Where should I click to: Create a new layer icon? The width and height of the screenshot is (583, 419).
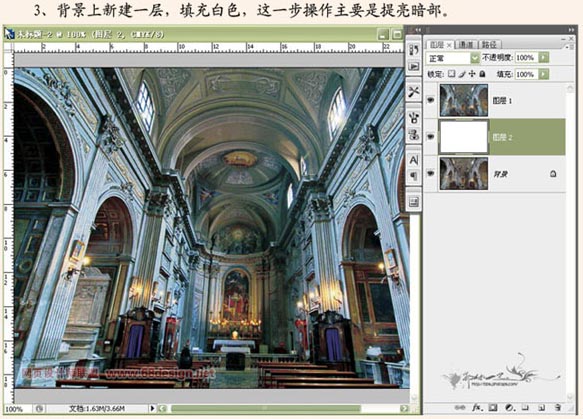point(541,408)
